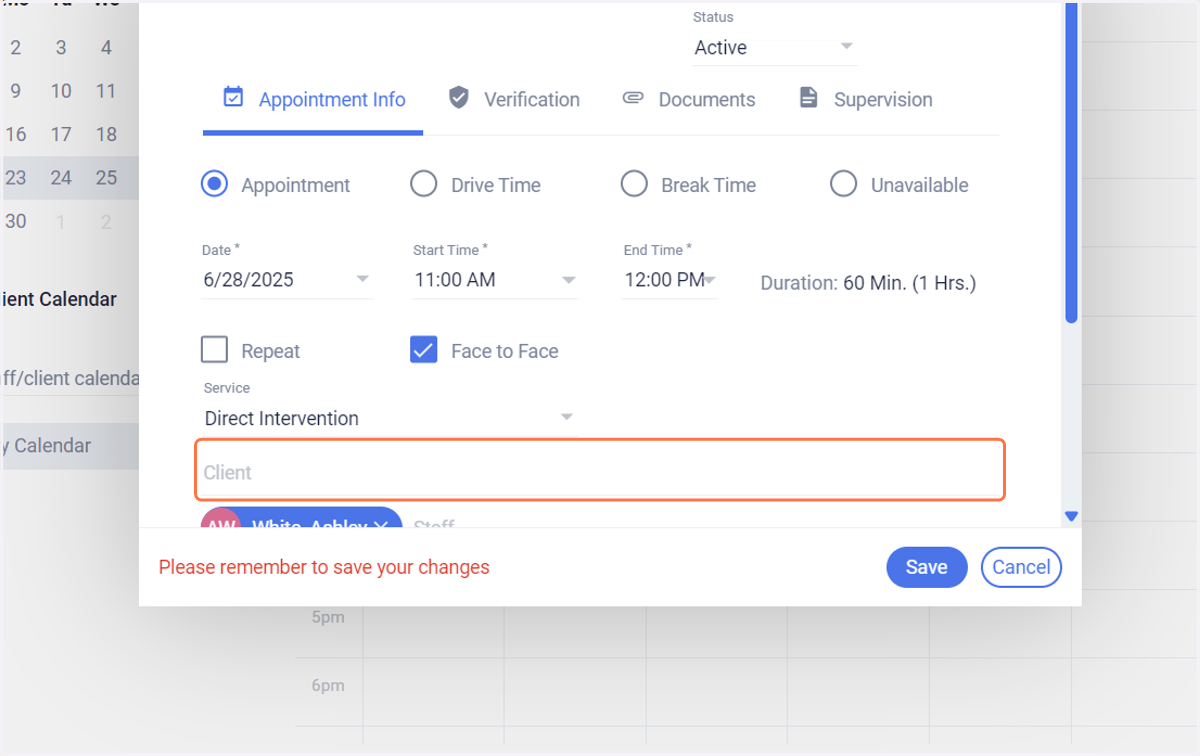Enable the Repeat checkbox
1200x756 pixels.
pyautogui.click(x=214, y=350)
